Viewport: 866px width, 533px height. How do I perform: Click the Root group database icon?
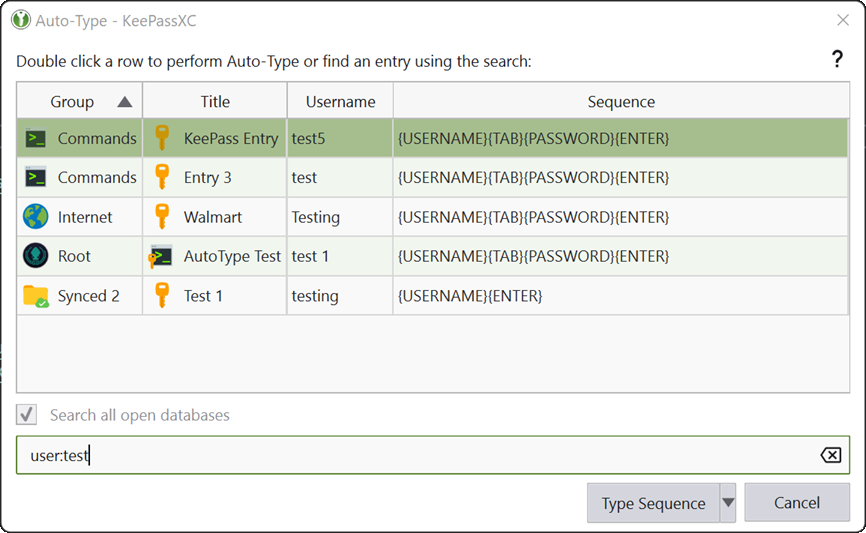pos(36,256)
